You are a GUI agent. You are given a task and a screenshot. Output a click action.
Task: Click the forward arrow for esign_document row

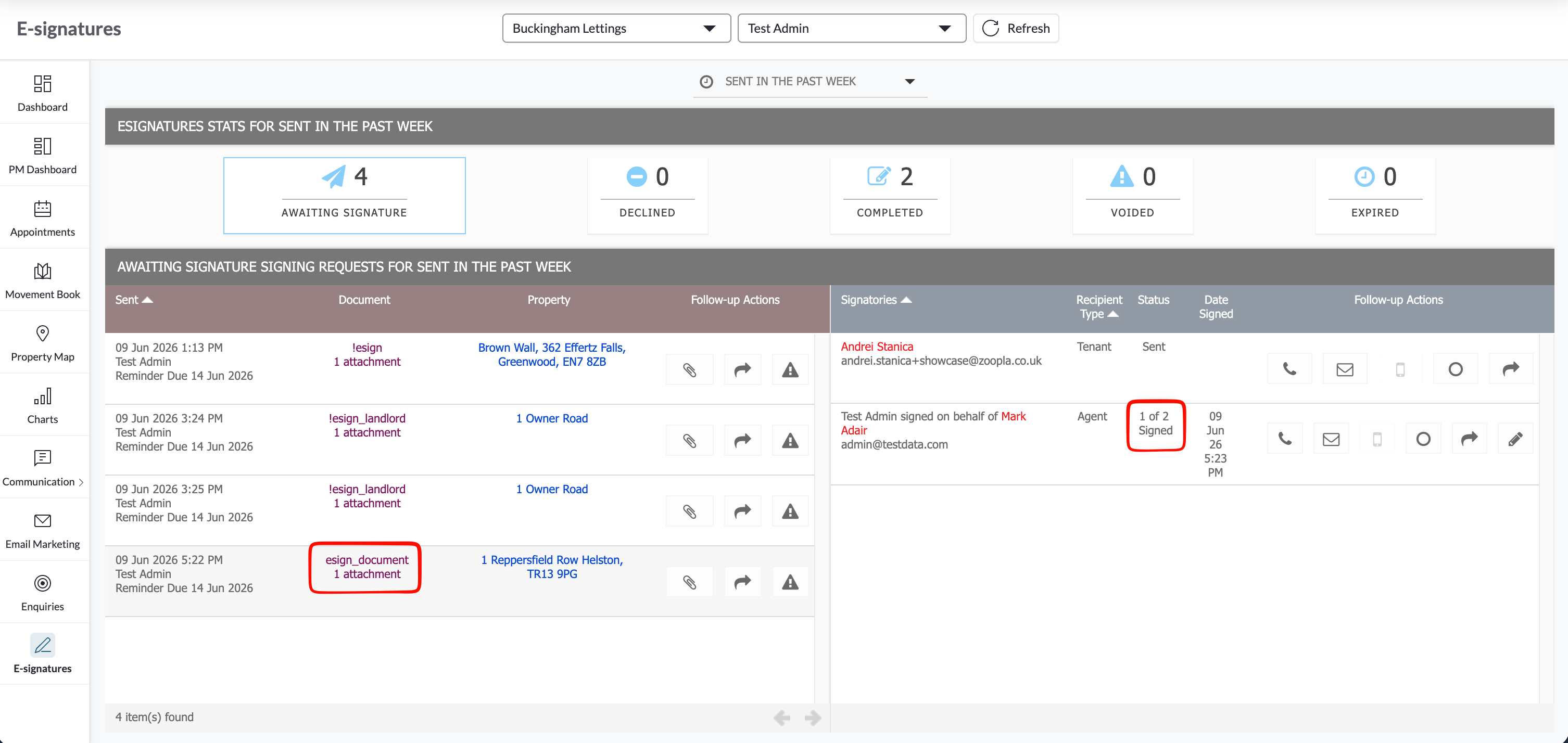point(742,582)
